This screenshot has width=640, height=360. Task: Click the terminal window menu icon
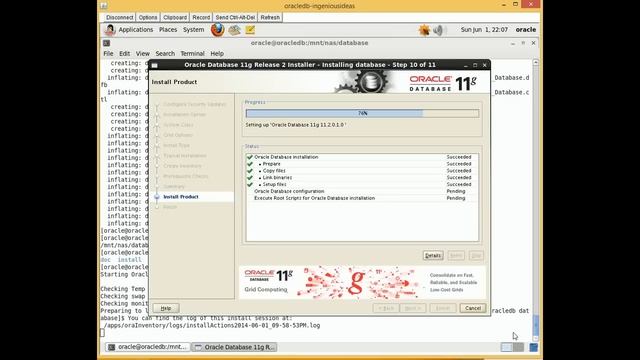click(x=107, y=43)
